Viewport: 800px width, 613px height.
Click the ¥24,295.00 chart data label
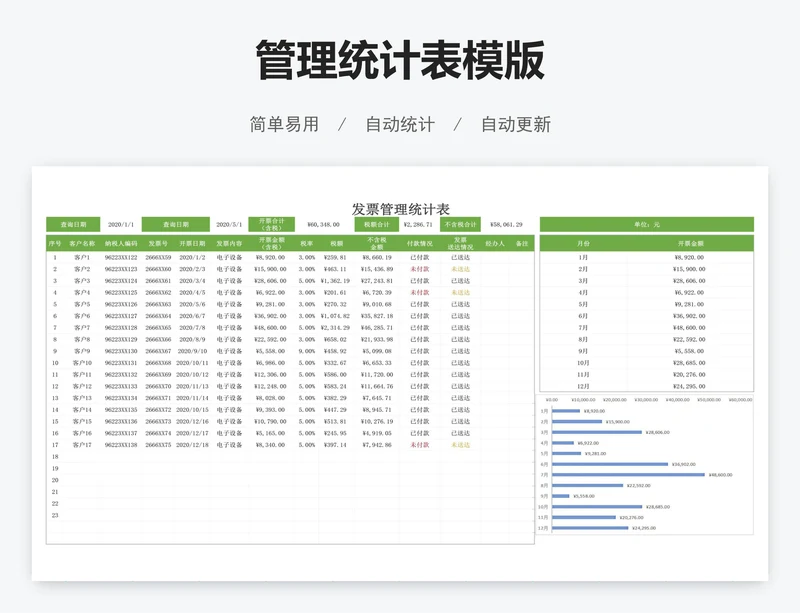point(644,528)
